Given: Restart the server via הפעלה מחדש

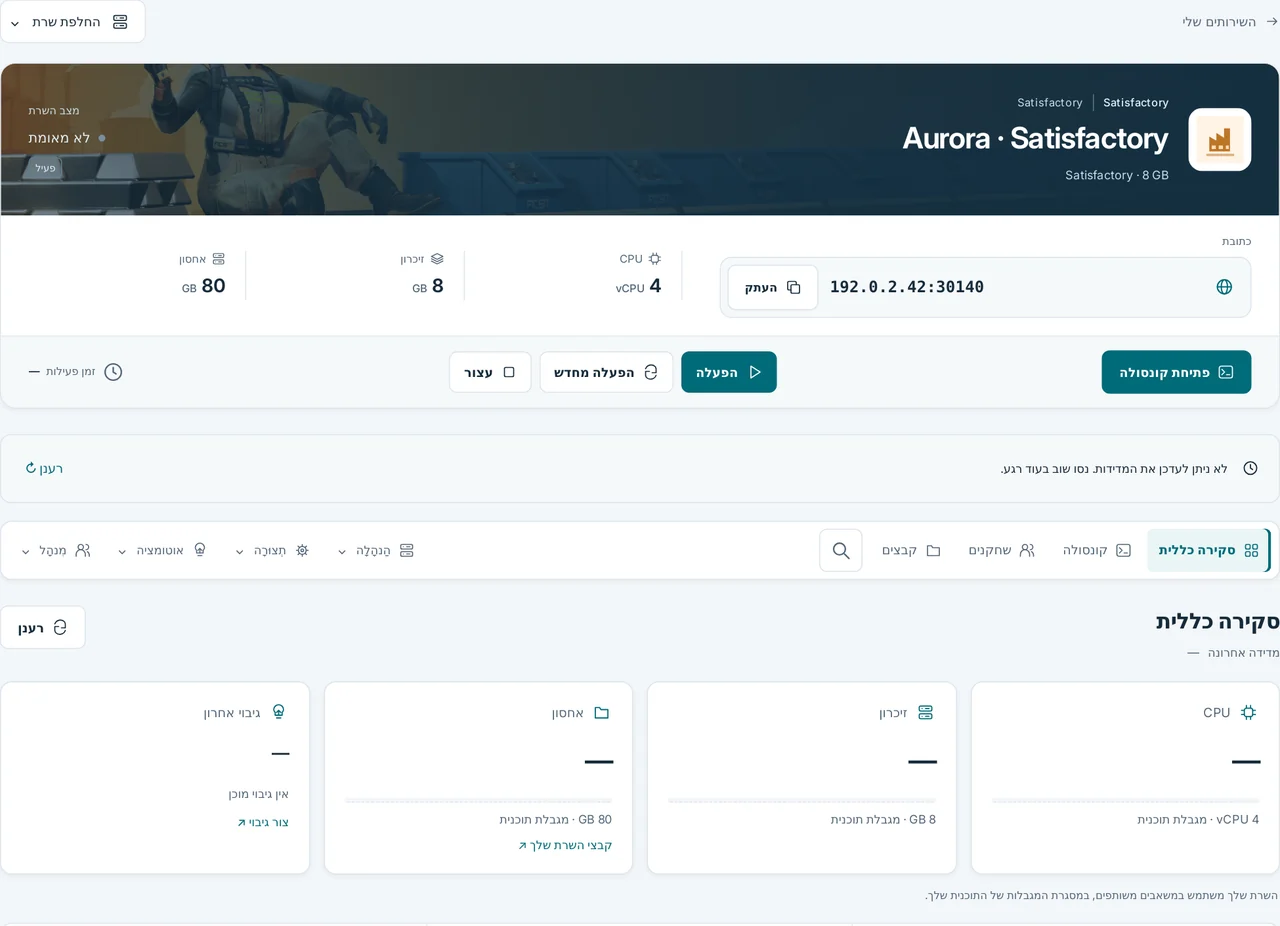Looking at the screenshot, I should [x=607, y=372].
